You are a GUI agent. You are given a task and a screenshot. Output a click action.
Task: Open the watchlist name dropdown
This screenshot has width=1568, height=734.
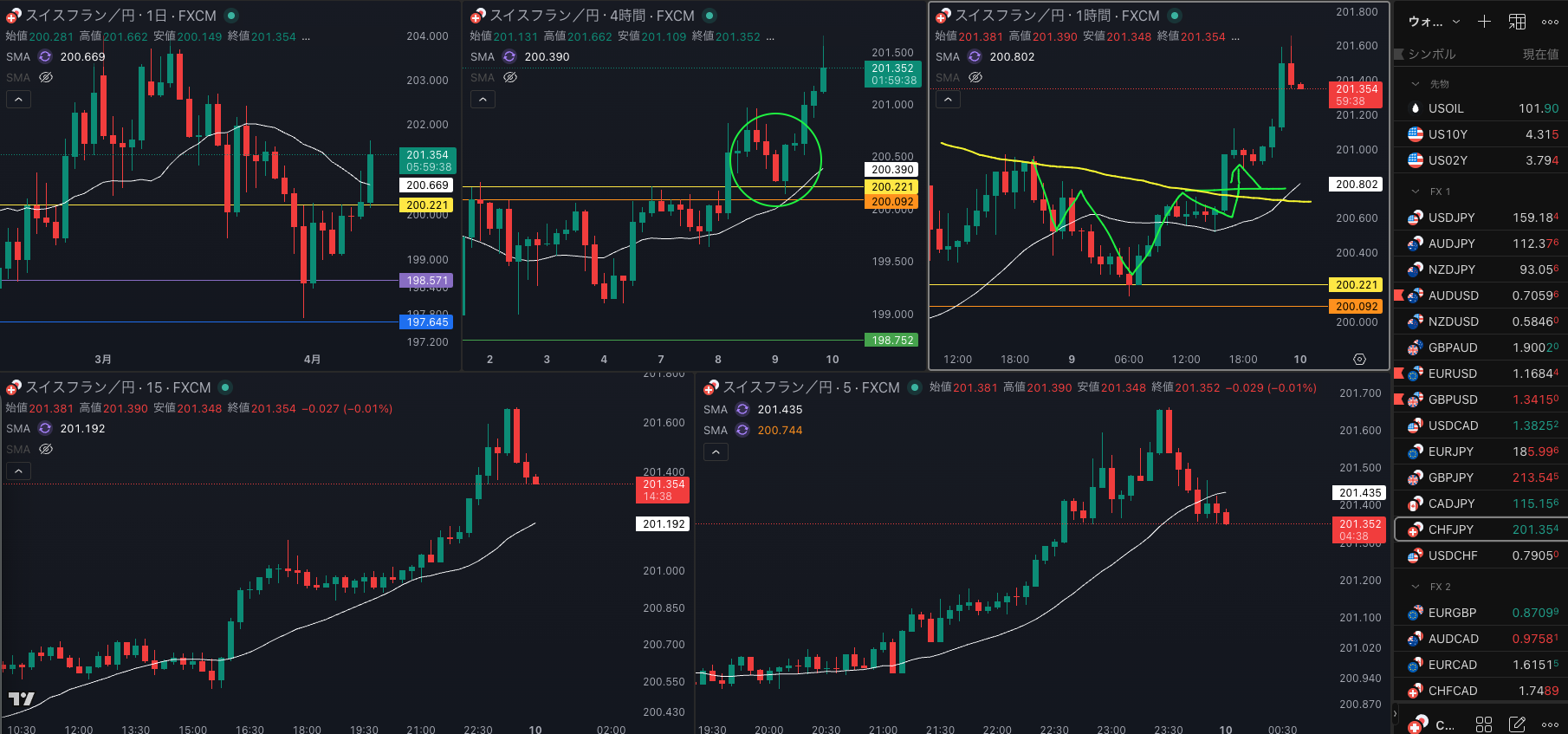click(1434, 22)
